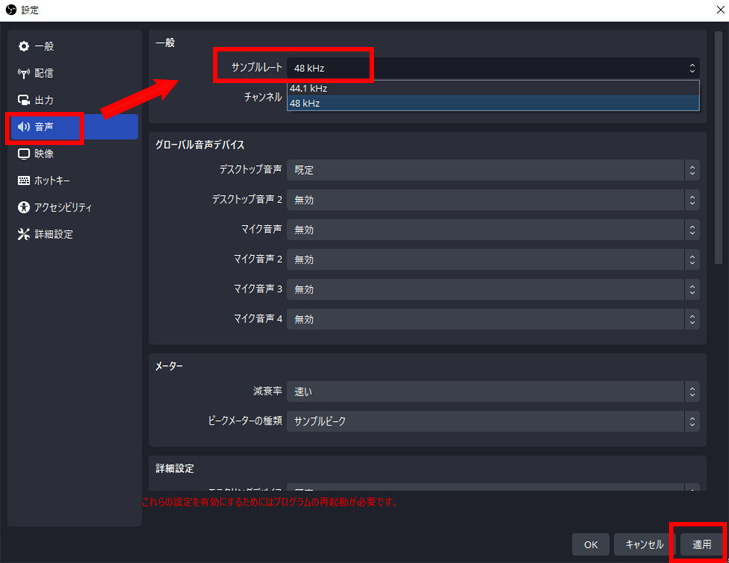Click the サンプルレート dropdown arrow
729x563 pixels.
692,68
